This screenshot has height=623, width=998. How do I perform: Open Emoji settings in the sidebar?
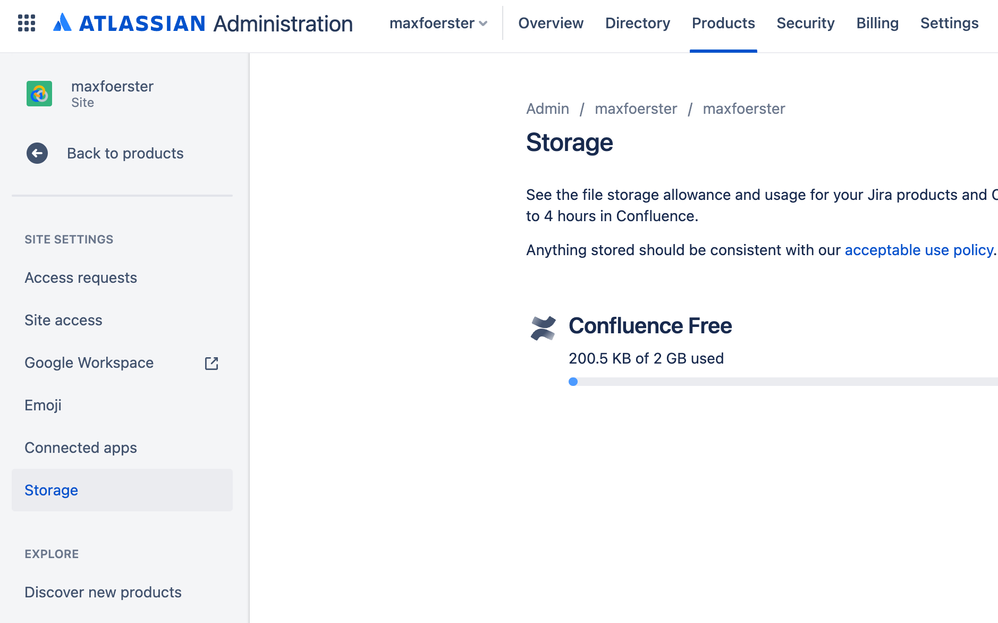coord(122,405)
